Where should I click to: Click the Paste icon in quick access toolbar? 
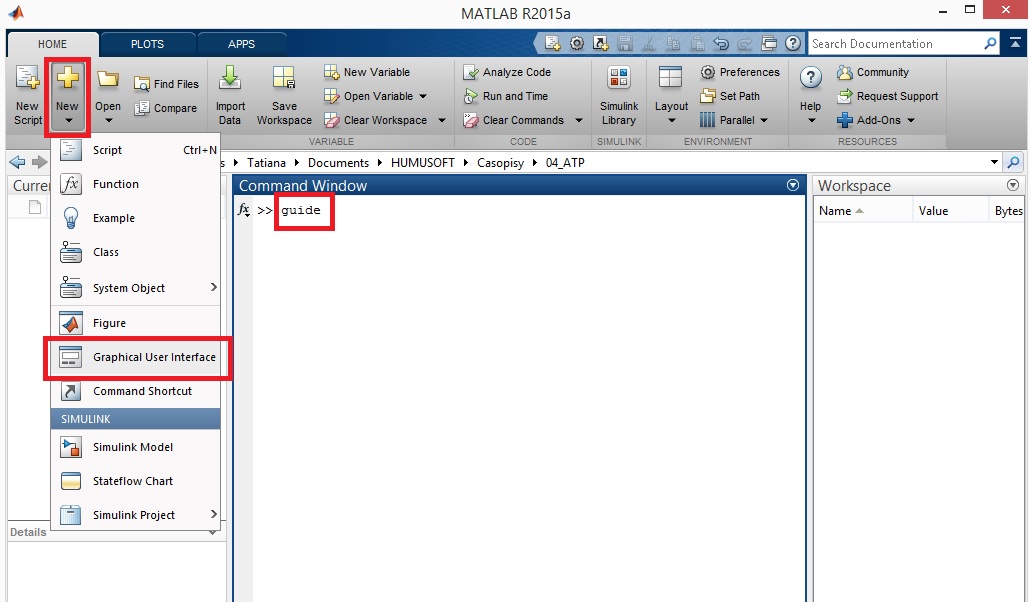pyautogui.click(x=697, y=44)
